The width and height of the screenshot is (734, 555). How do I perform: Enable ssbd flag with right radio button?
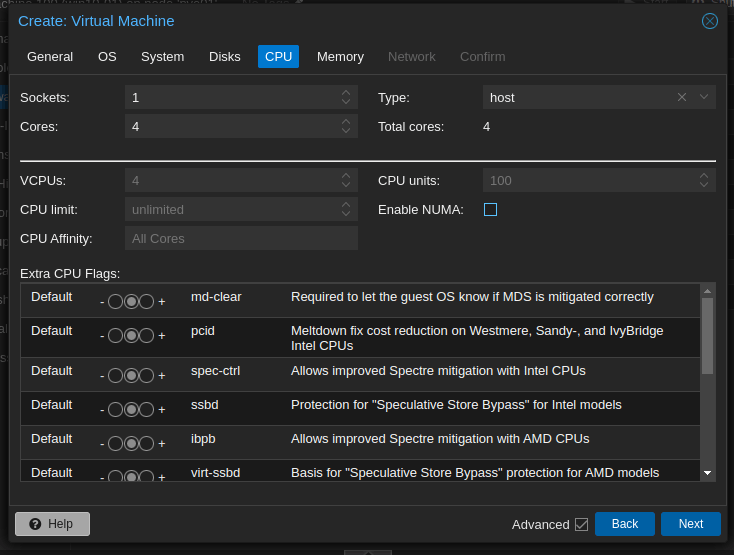(x=146, y=409)
